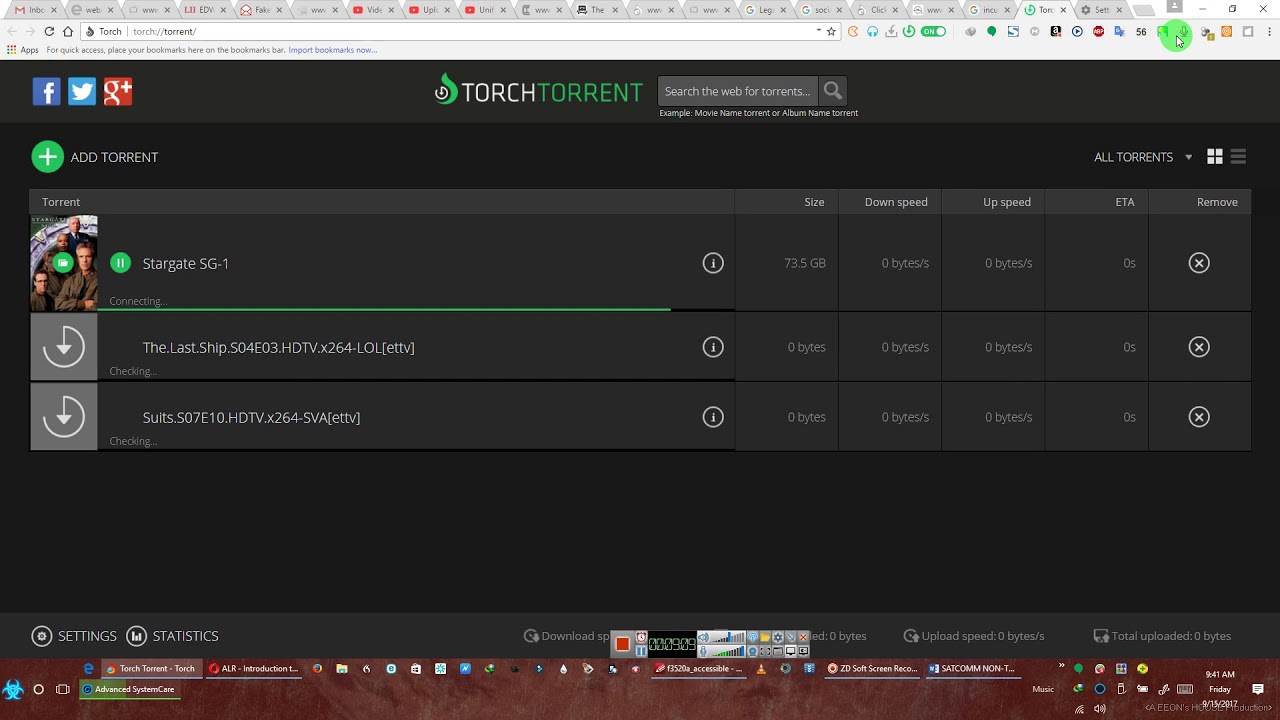The width and height of the screenshot is (1280, 720).
Task: Open the All Torrents filter dropdown
Action: pos(1143,157)
